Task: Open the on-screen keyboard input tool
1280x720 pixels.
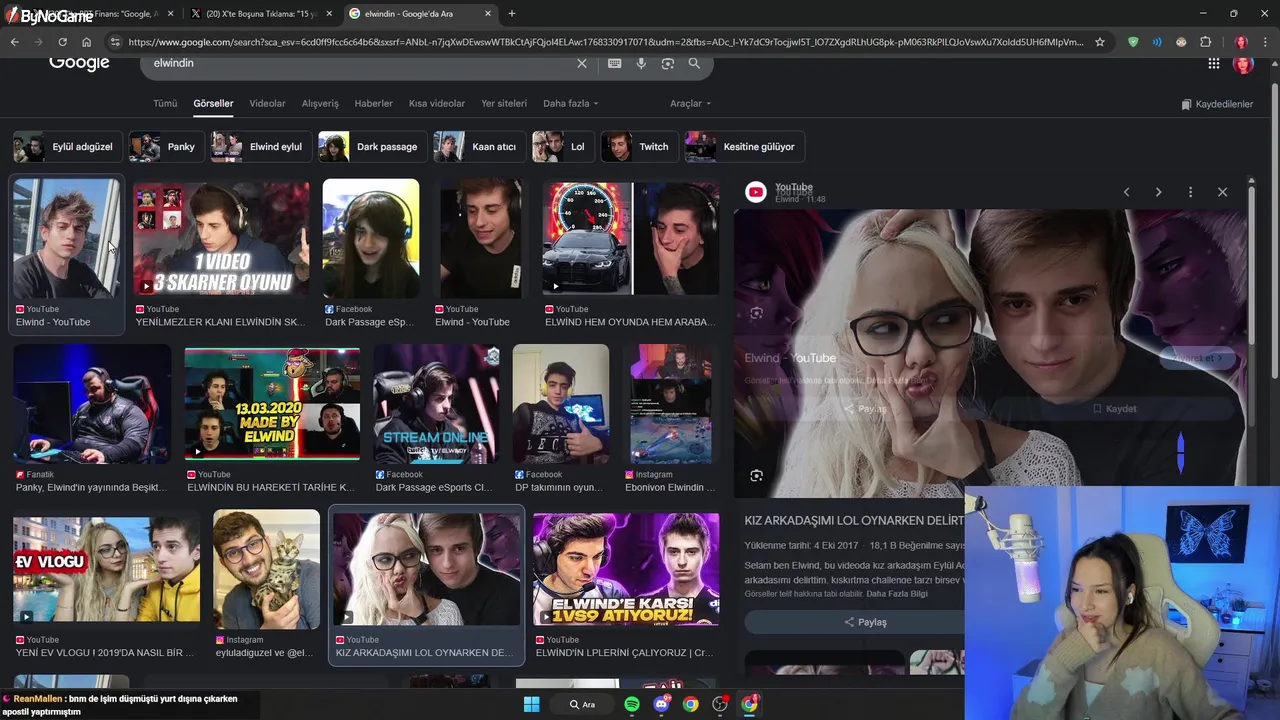Action: (x=614, y=63)
